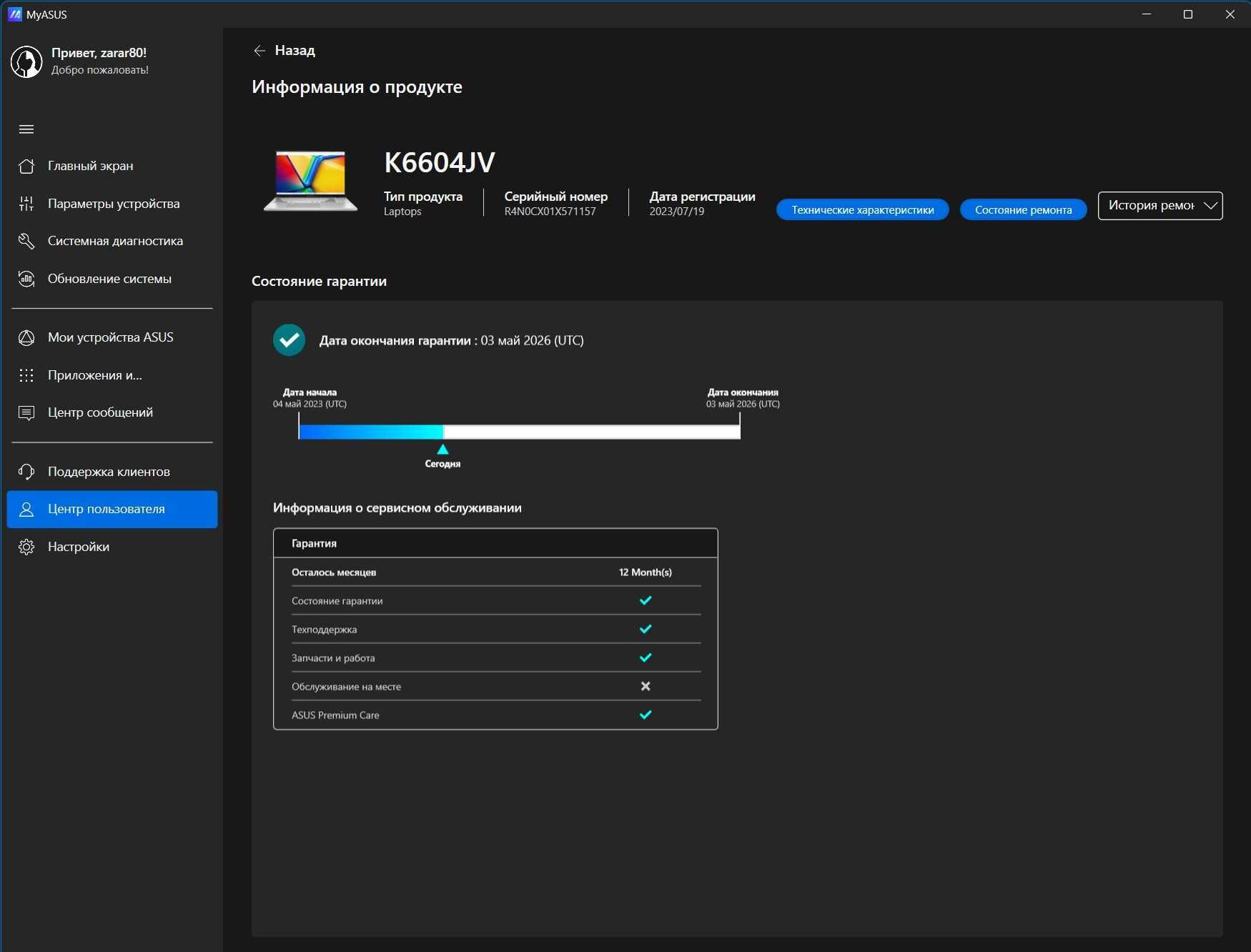This screenshot has width=1251, height=952.
Task: Click the System update icon
Action: [26, 279]
